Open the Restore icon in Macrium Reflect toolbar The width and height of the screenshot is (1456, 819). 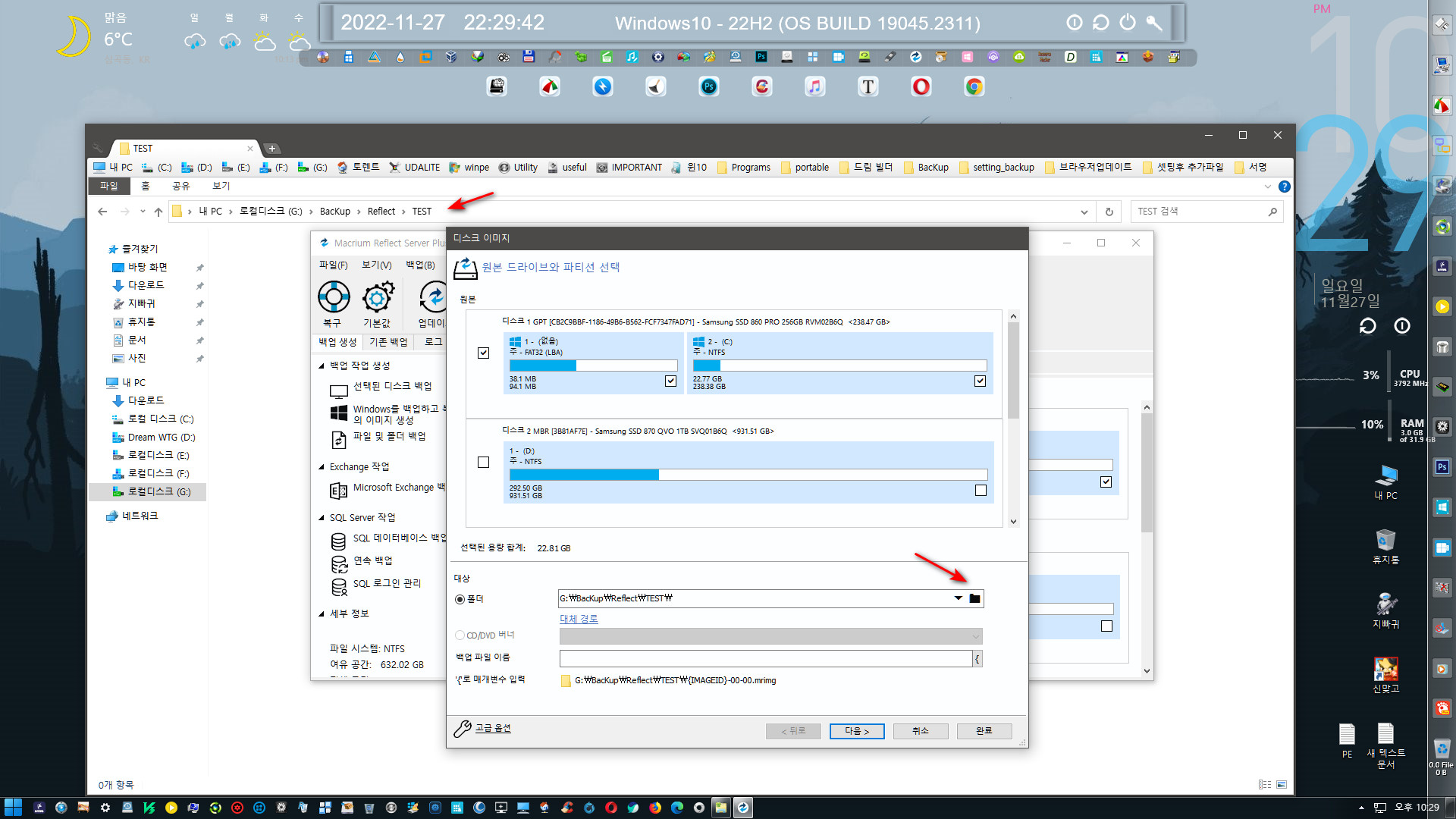[x=334, y=297]
